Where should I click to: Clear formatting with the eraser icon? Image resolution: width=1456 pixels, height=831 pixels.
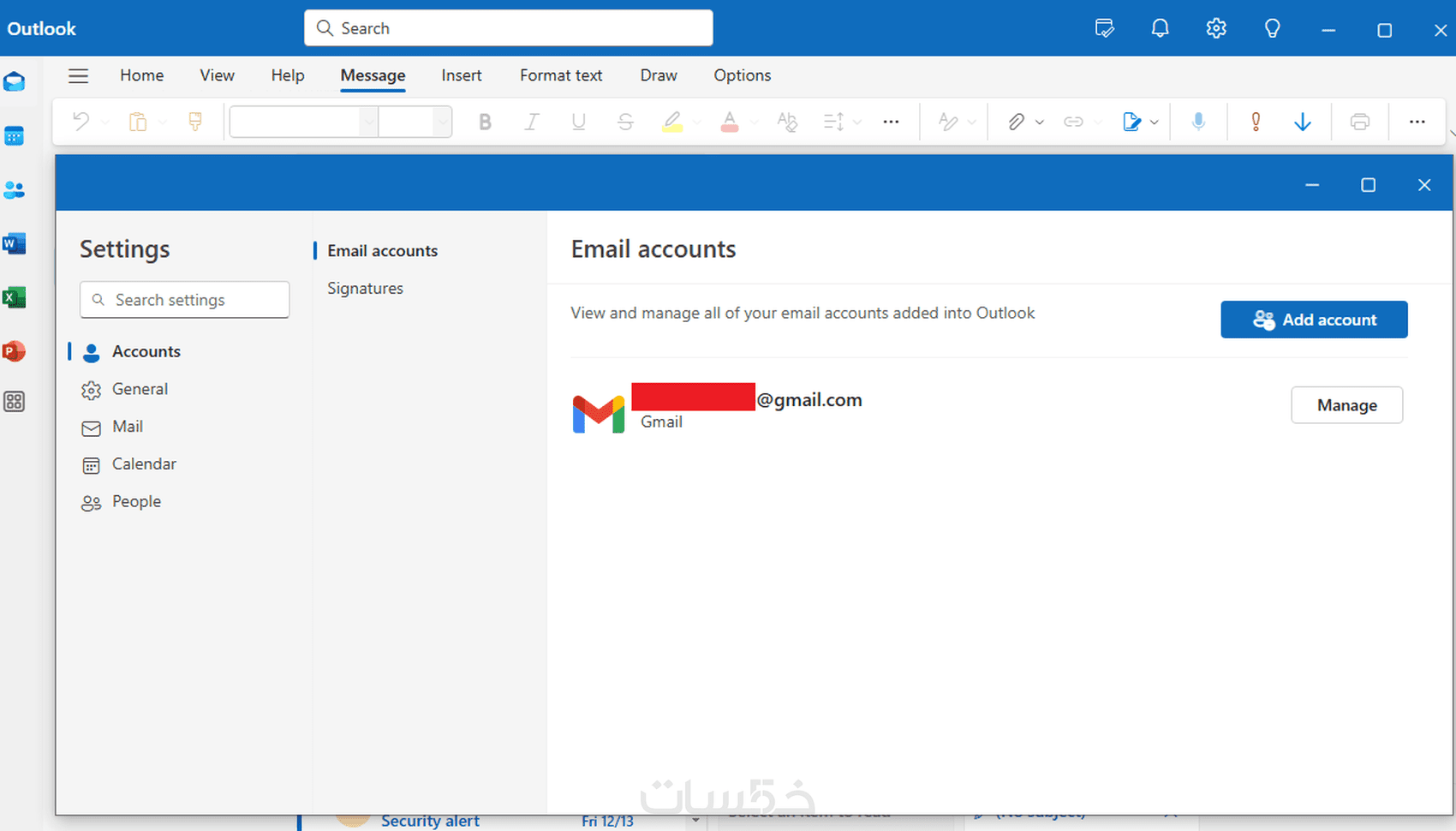coord(787,122)
